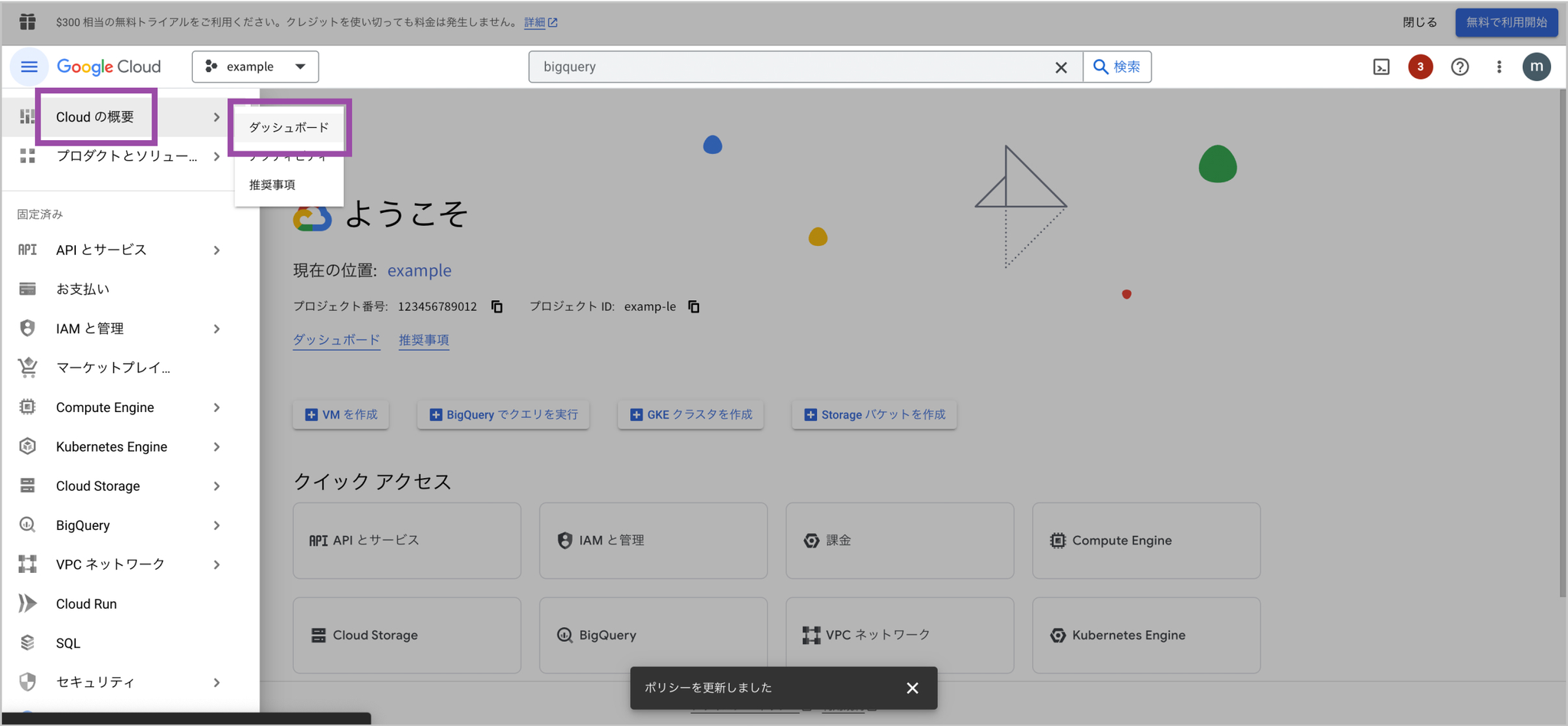Open the help question mark icon
1568x726 pixels.
point(1460,67)
